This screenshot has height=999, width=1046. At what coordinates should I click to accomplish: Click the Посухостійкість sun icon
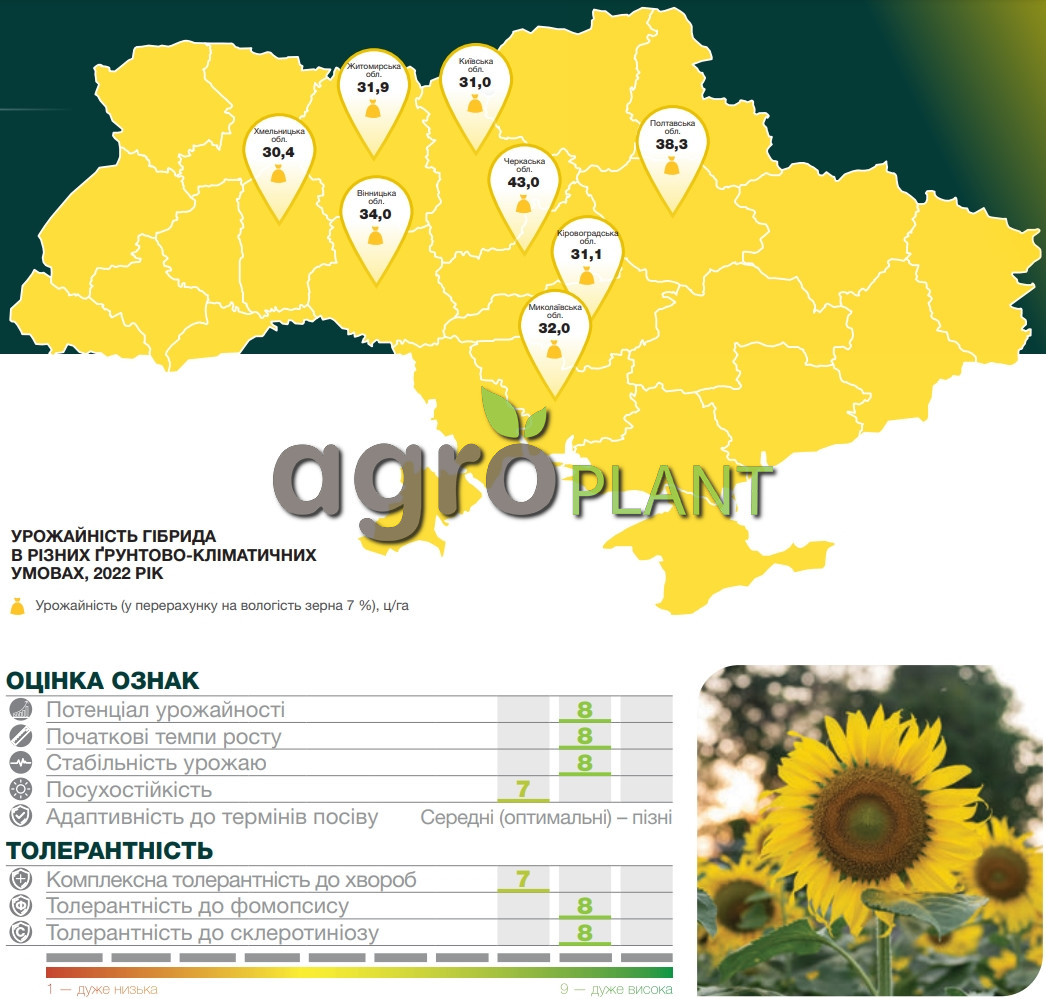pyautogui.click(x=21, y=790)
